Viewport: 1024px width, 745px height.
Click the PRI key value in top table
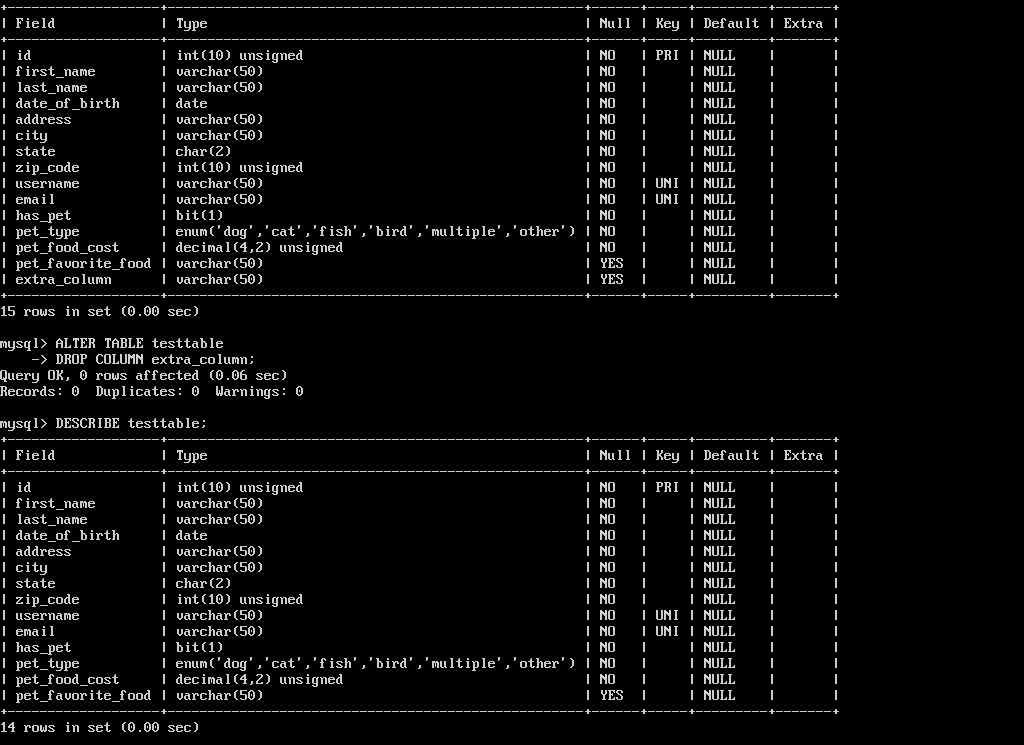[x=667, y=55]
